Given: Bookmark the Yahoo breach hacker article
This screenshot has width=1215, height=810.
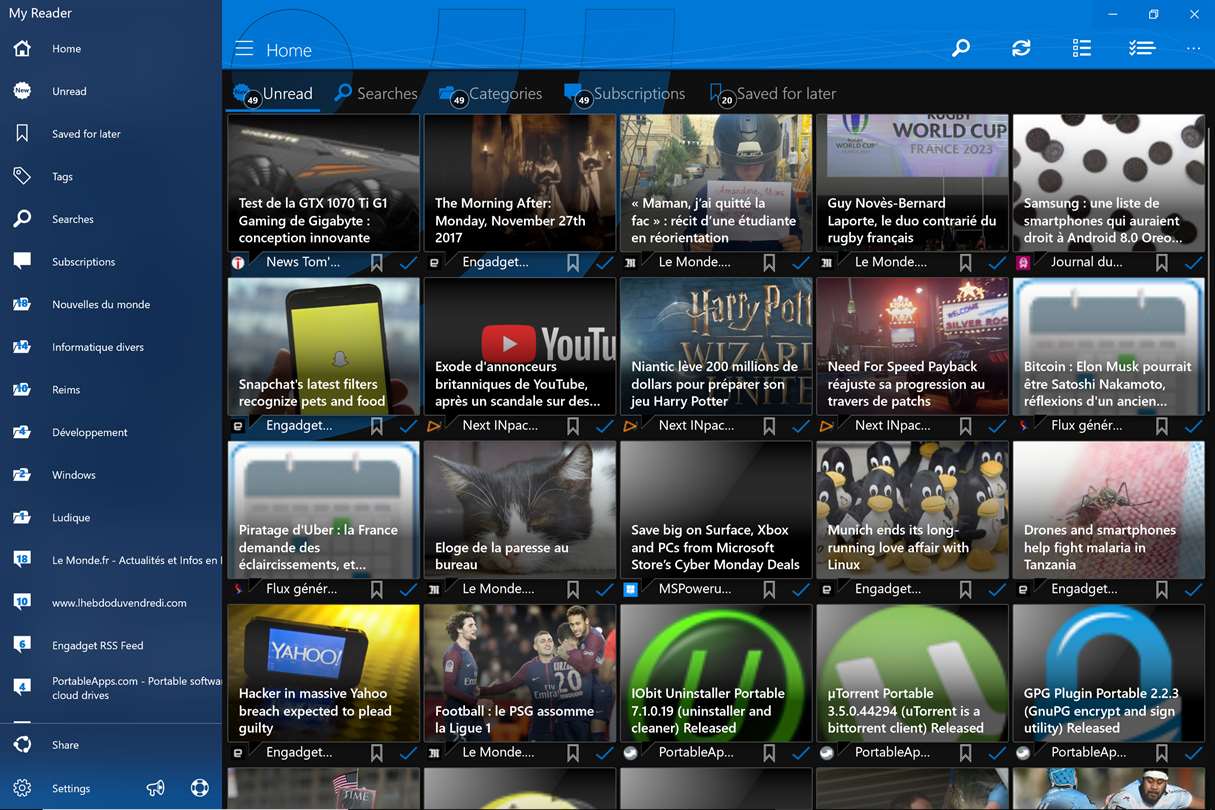Looking at the screenshot, I should click(x=377, y=752).
